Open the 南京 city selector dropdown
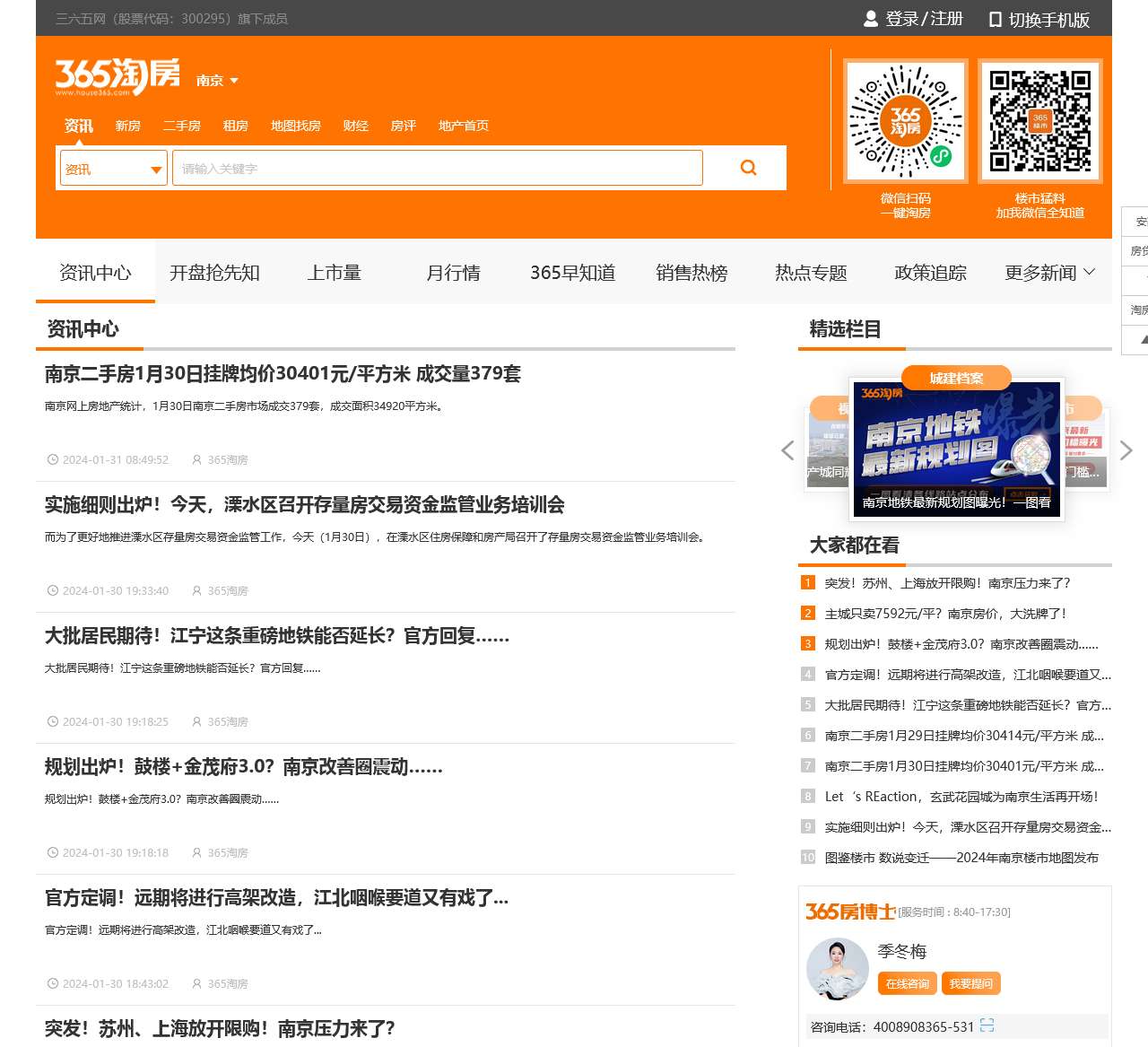 click(216, 80)
